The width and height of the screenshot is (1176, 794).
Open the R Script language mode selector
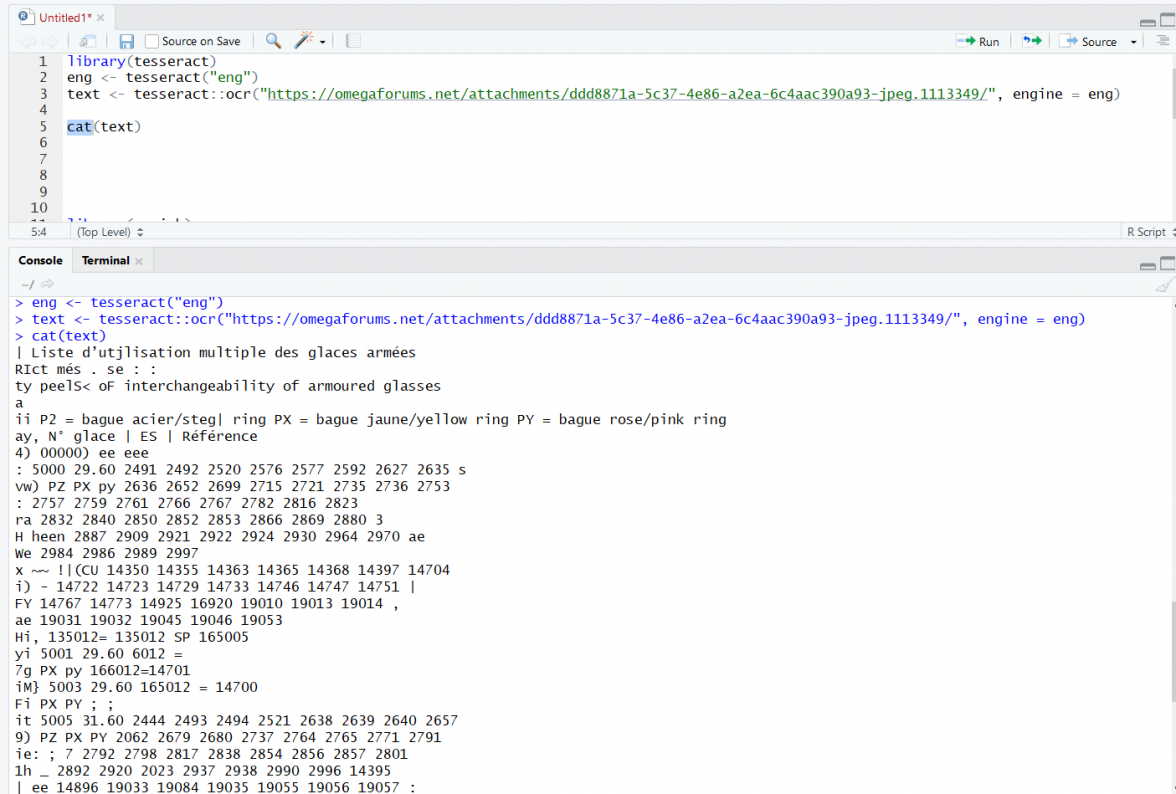1148,231
